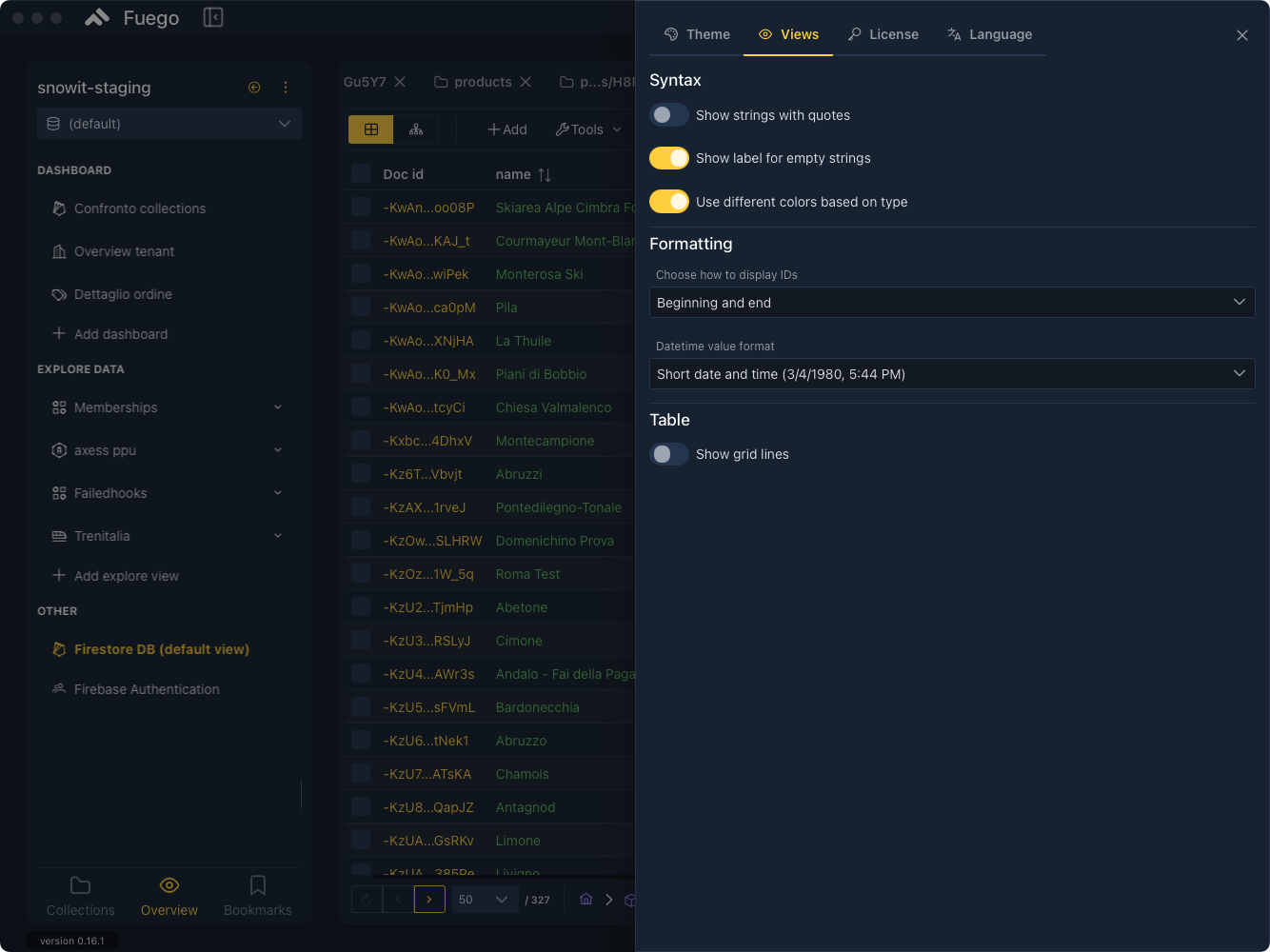Click the refresh icon in pagination
This screenshot has height=952, width=1270.
point(367,900)
